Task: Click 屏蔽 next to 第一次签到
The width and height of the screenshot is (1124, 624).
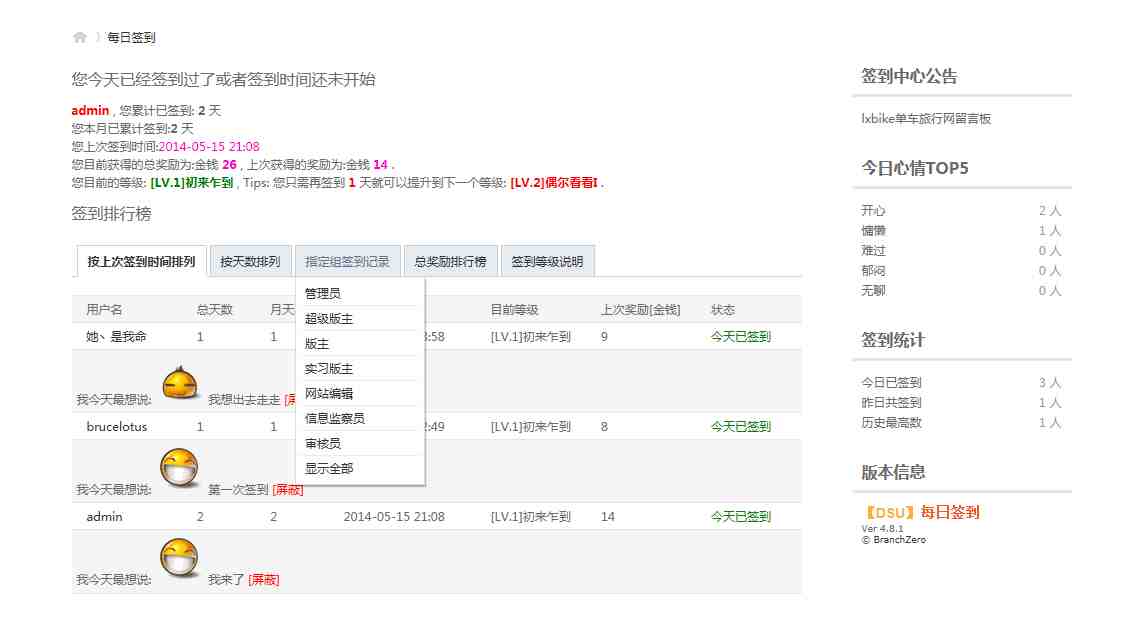Action: (288, 490)
